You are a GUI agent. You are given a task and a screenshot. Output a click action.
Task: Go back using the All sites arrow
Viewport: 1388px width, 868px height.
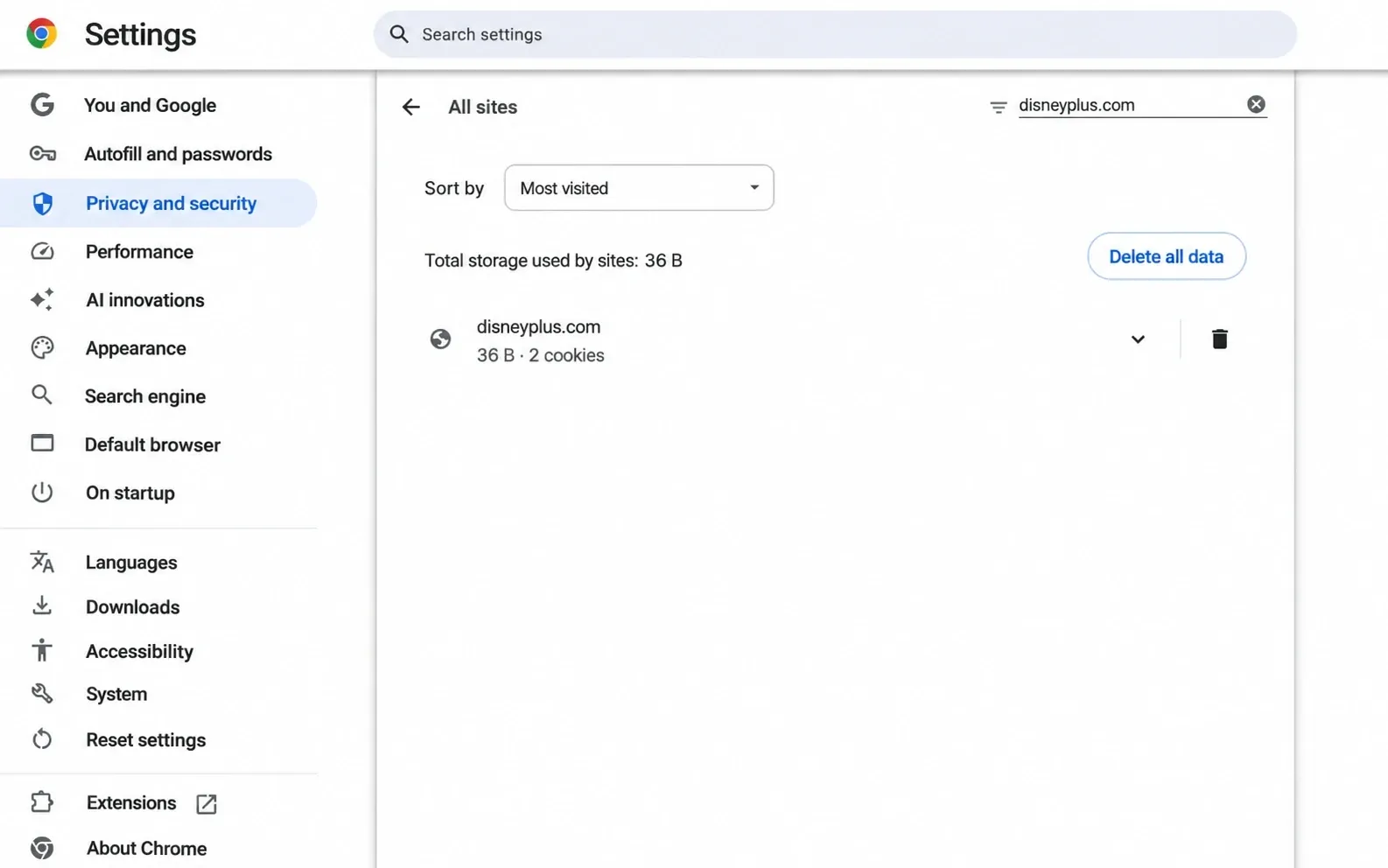[410, 107]
